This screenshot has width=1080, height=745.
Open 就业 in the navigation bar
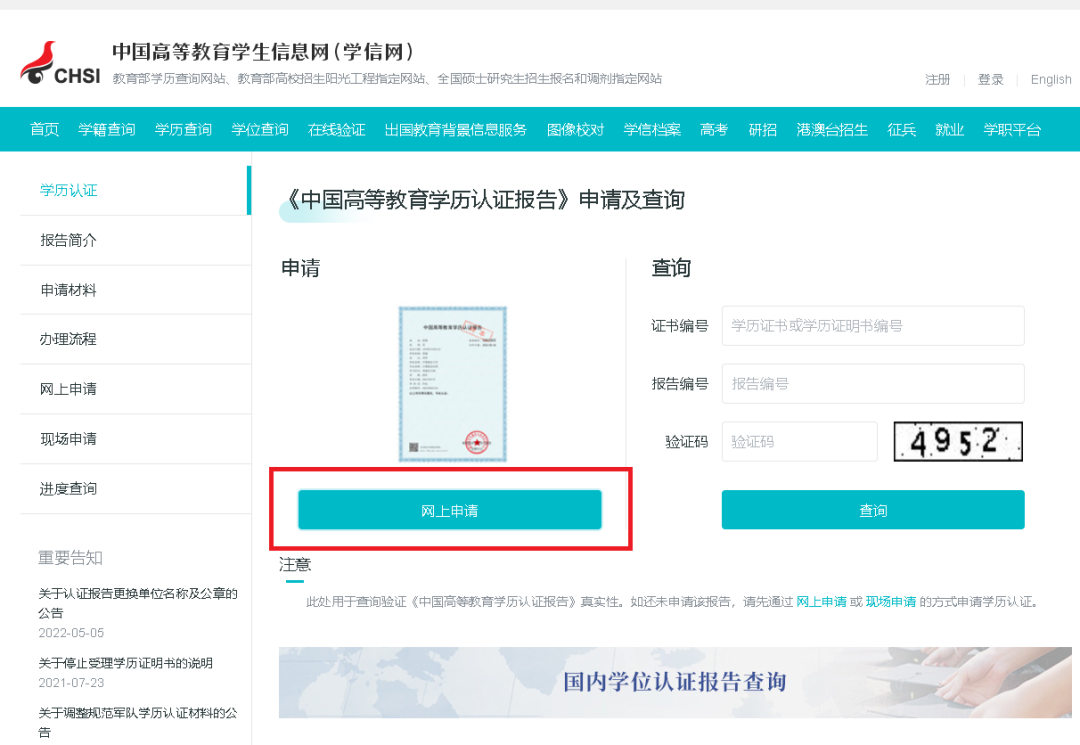pyautogui.click(x=949, y=129)
